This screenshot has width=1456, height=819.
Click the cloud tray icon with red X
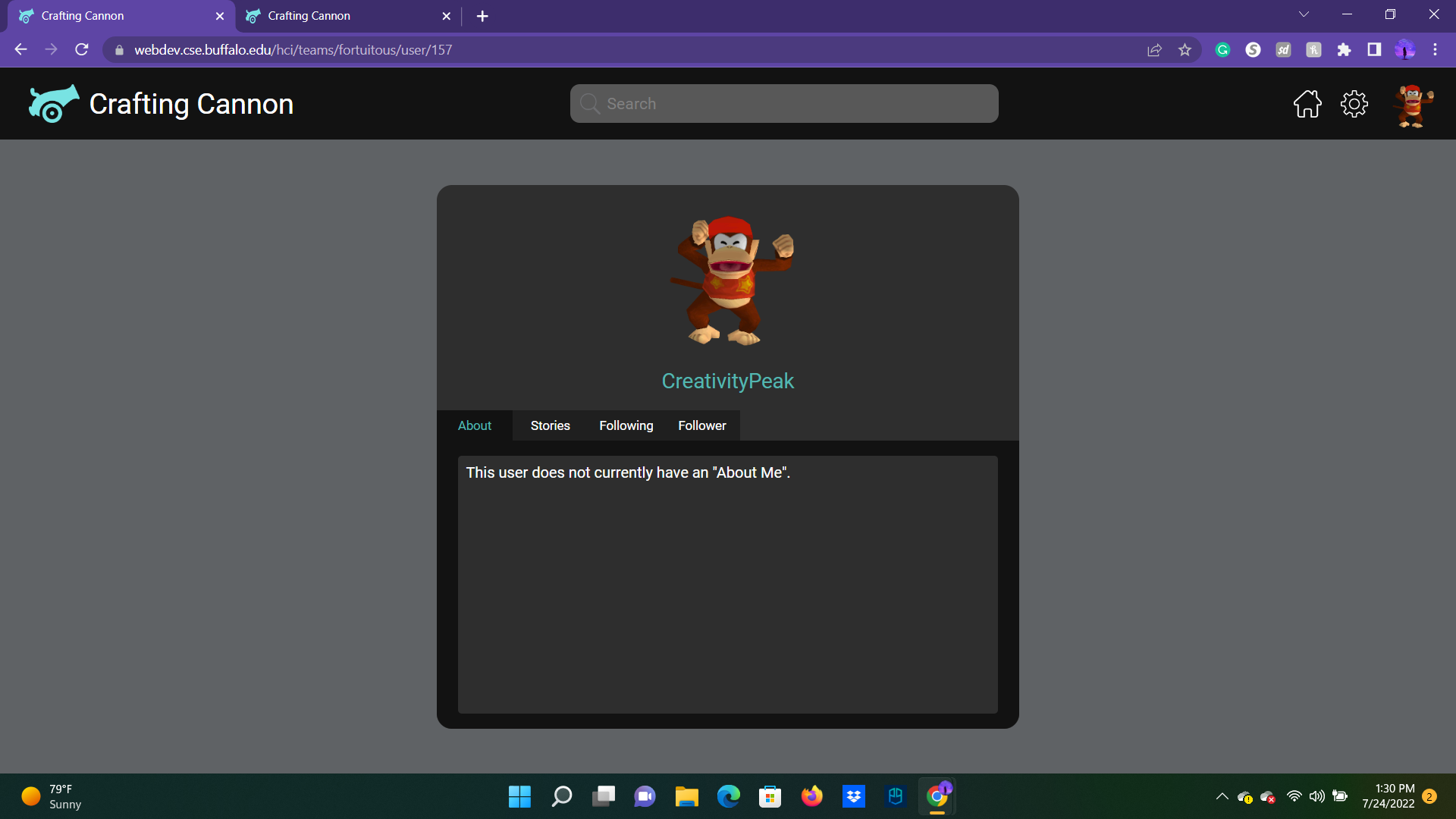tap(1267, 796)
